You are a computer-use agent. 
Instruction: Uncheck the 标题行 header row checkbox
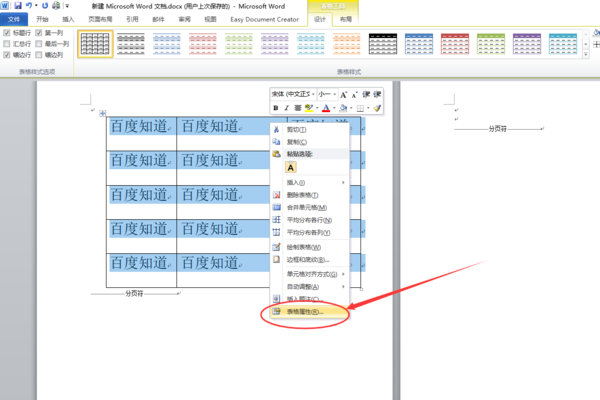click(x=7, y=33)
